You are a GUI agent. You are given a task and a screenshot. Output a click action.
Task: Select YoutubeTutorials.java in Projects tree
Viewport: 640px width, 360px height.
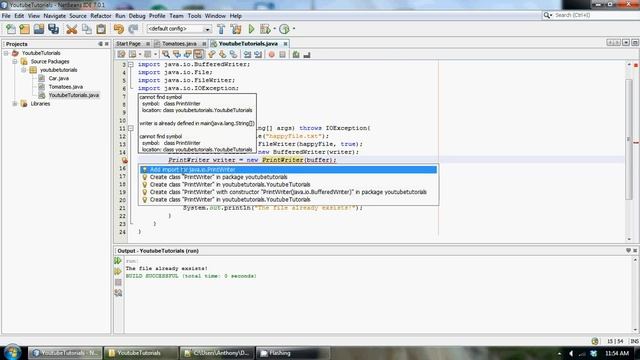[x=73, y=95]
